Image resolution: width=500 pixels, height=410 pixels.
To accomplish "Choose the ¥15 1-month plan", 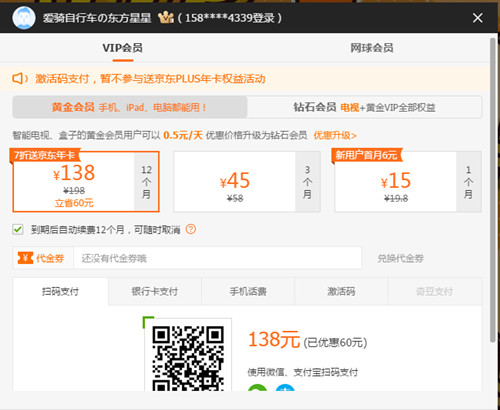I will pyautogui.click(x=408, y=182).
